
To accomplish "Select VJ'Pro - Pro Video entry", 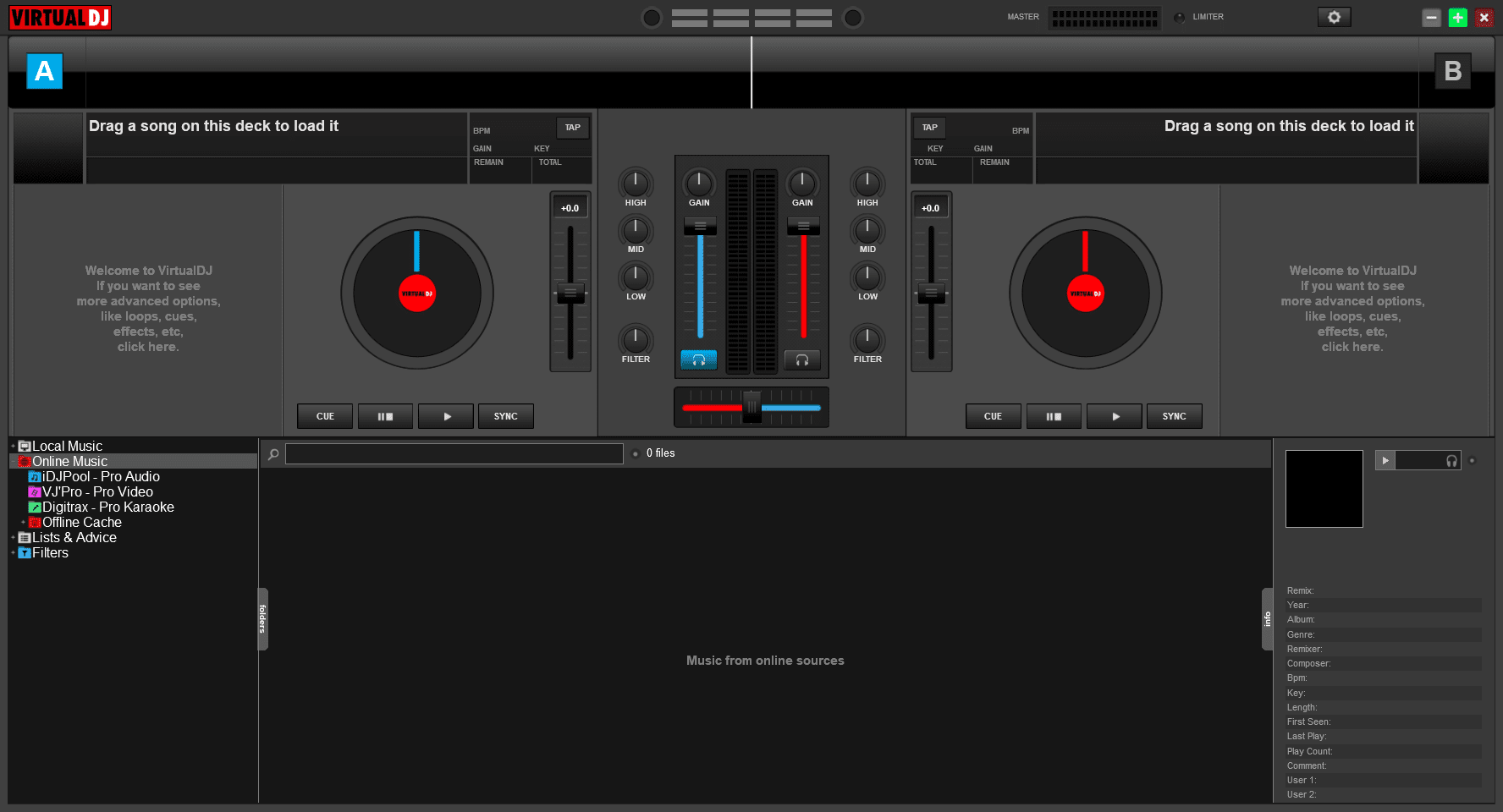I will coord(97,492).
